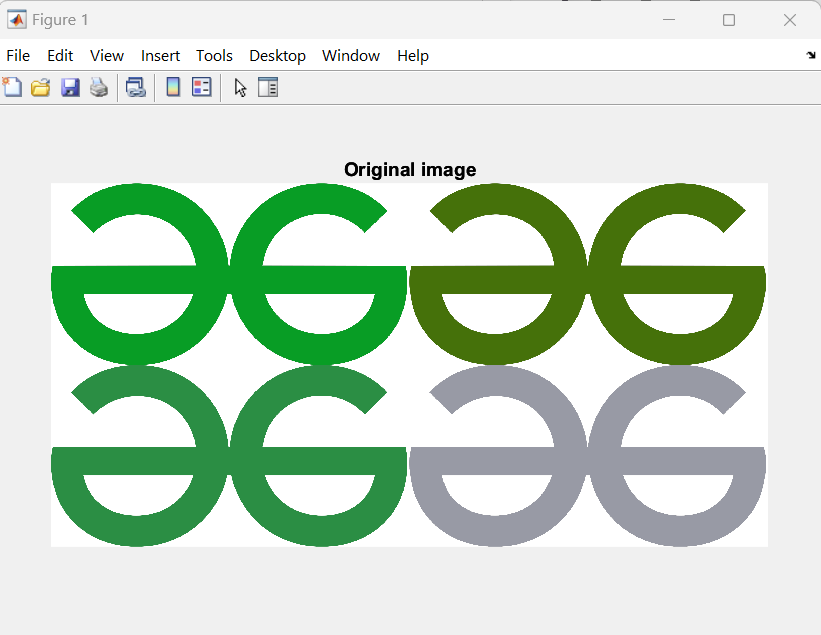The image size is (821, 635).
Task: Select the Edit Plot arrow tool
Action: point(240,87)
